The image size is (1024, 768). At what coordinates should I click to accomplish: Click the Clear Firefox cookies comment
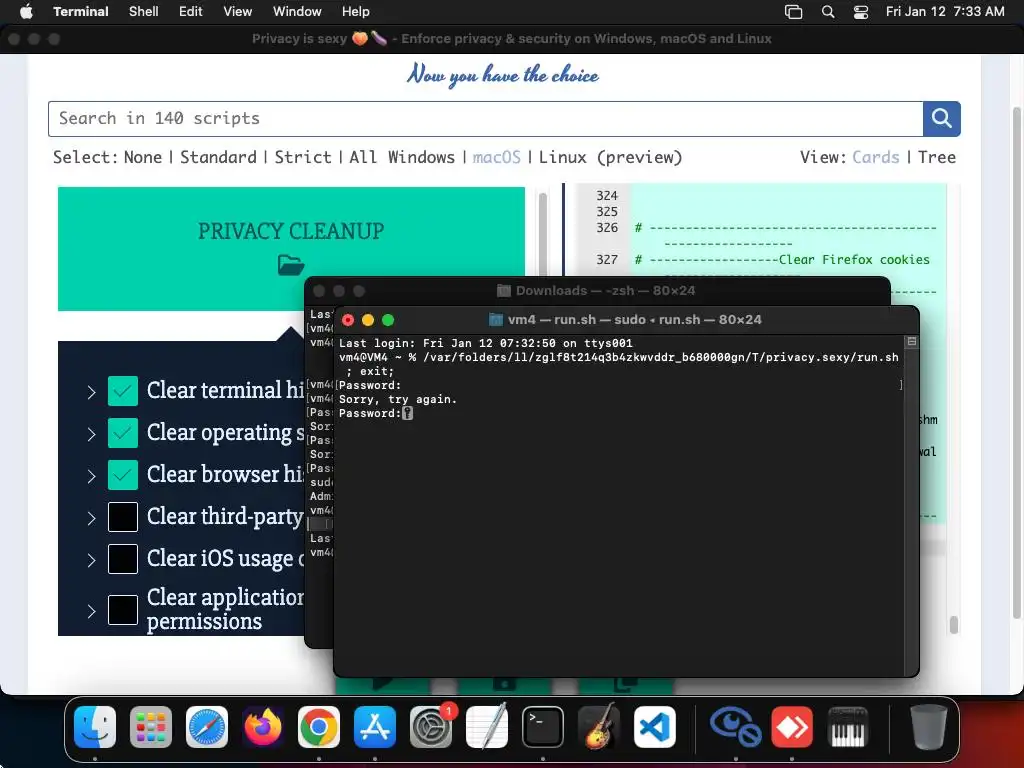[854, 259]
